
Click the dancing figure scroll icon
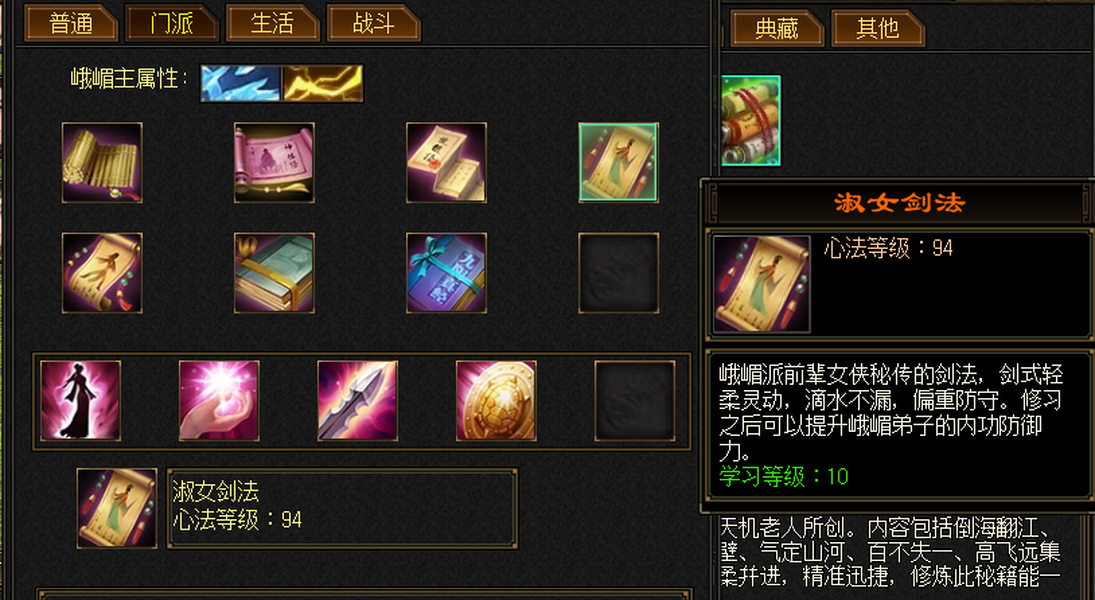[102, 273]
